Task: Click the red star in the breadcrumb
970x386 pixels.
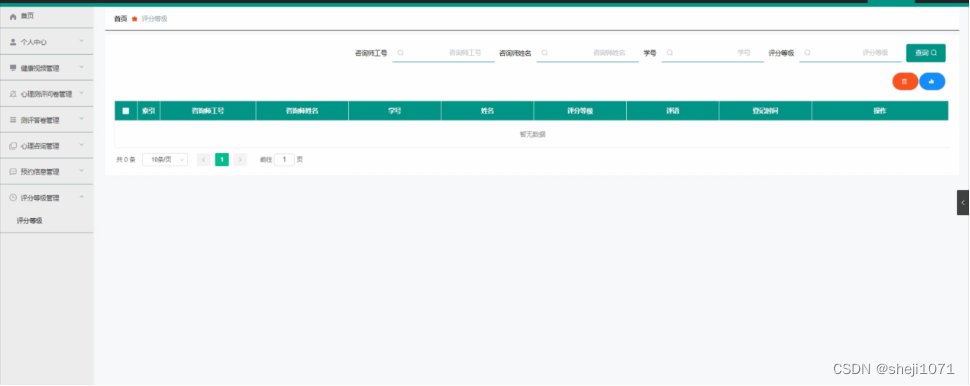Action: point(134,19)
